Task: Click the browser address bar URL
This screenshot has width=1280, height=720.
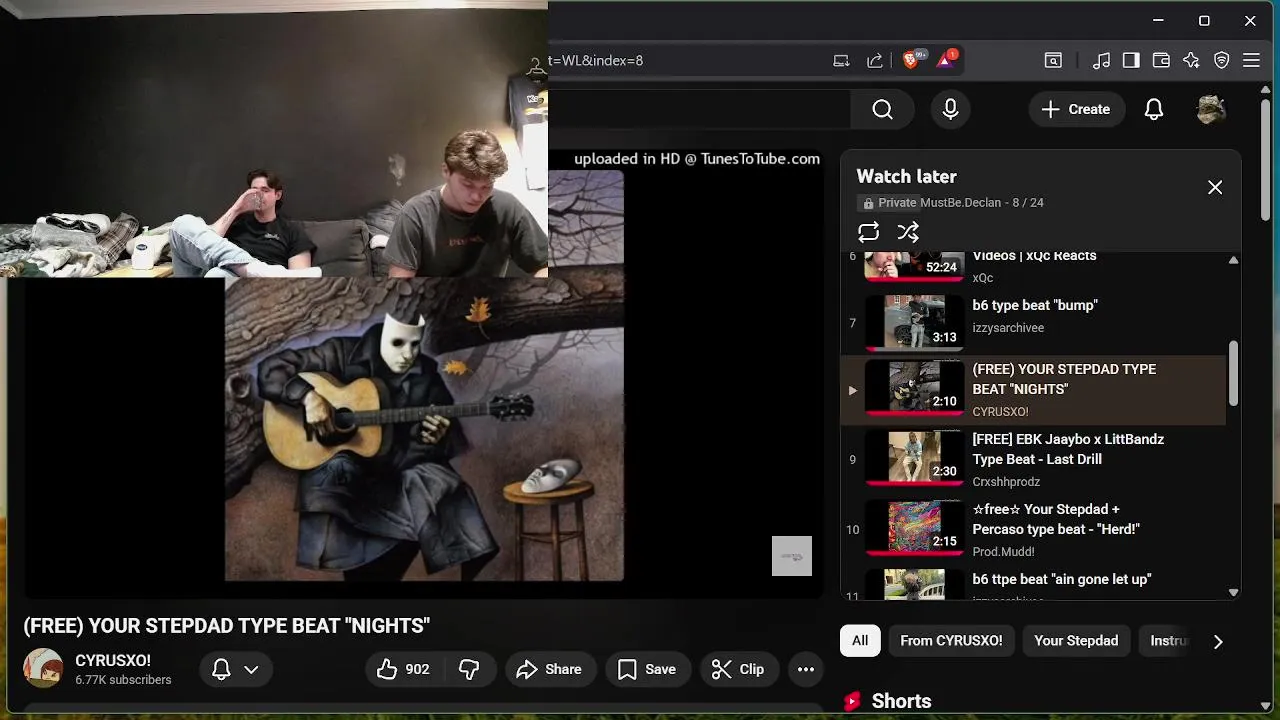Action: [596, 60]
